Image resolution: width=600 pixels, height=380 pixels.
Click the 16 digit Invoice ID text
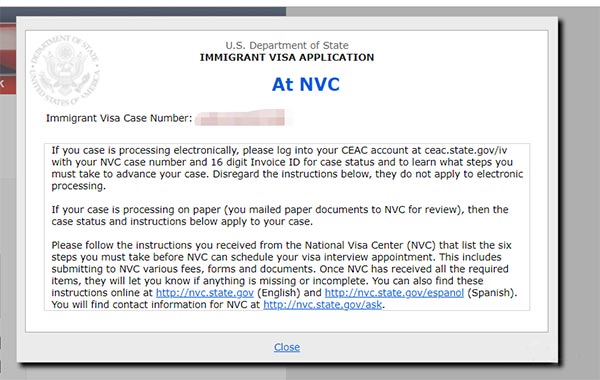click(x=256, y=162)
